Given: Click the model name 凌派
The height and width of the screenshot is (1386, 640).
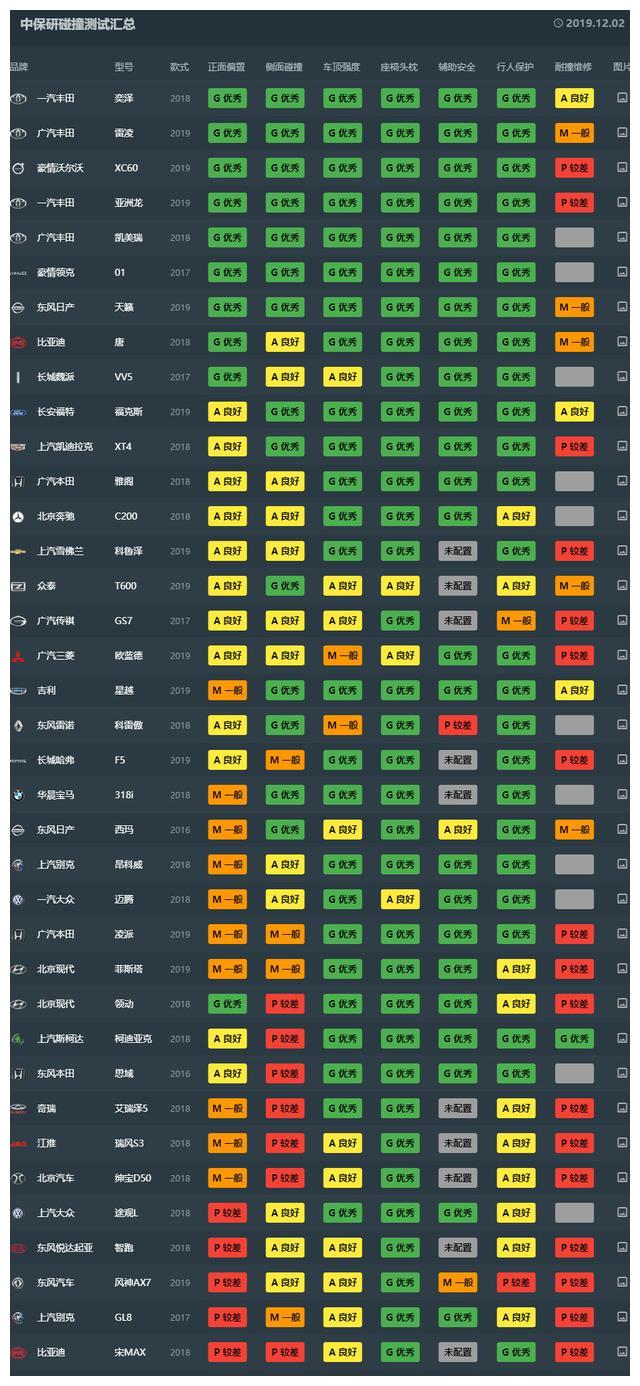Looking at the screenshot, I should point(124,934).
